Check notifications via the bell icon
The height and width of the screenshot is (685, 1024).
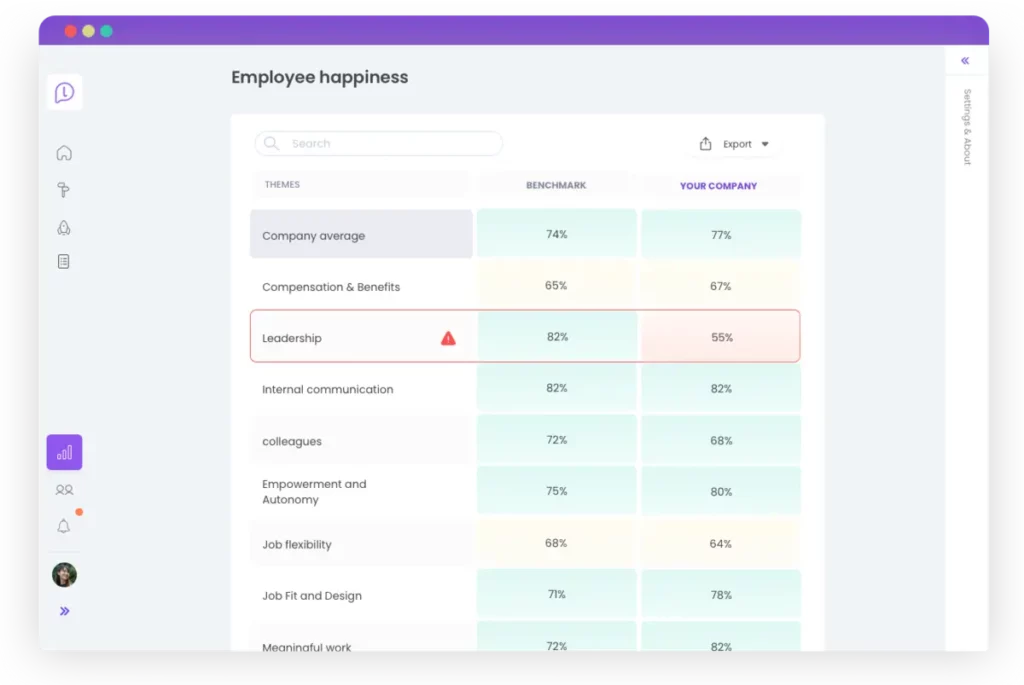point(64,525)
